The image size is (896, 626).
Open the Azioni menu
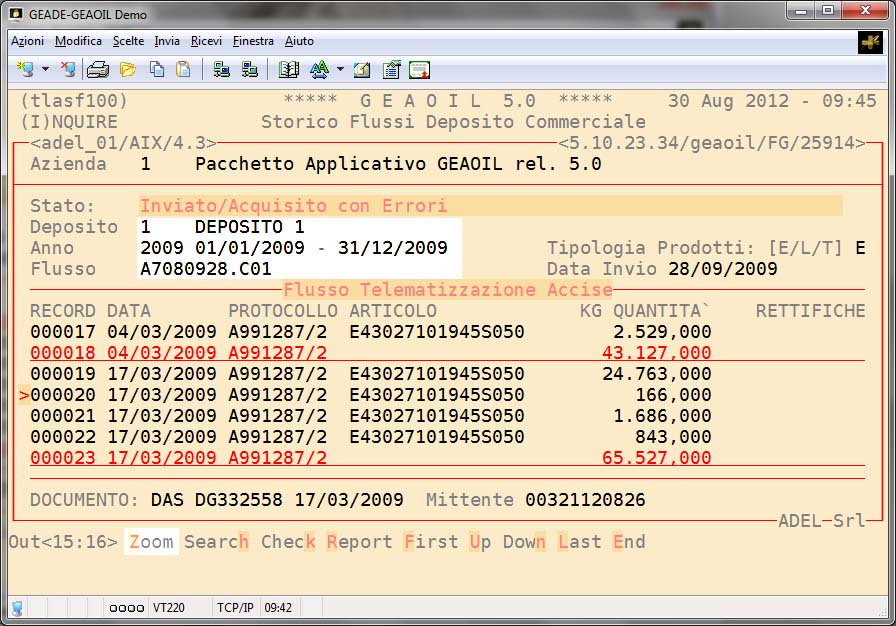pyautogui.click(x=27, y=41)
